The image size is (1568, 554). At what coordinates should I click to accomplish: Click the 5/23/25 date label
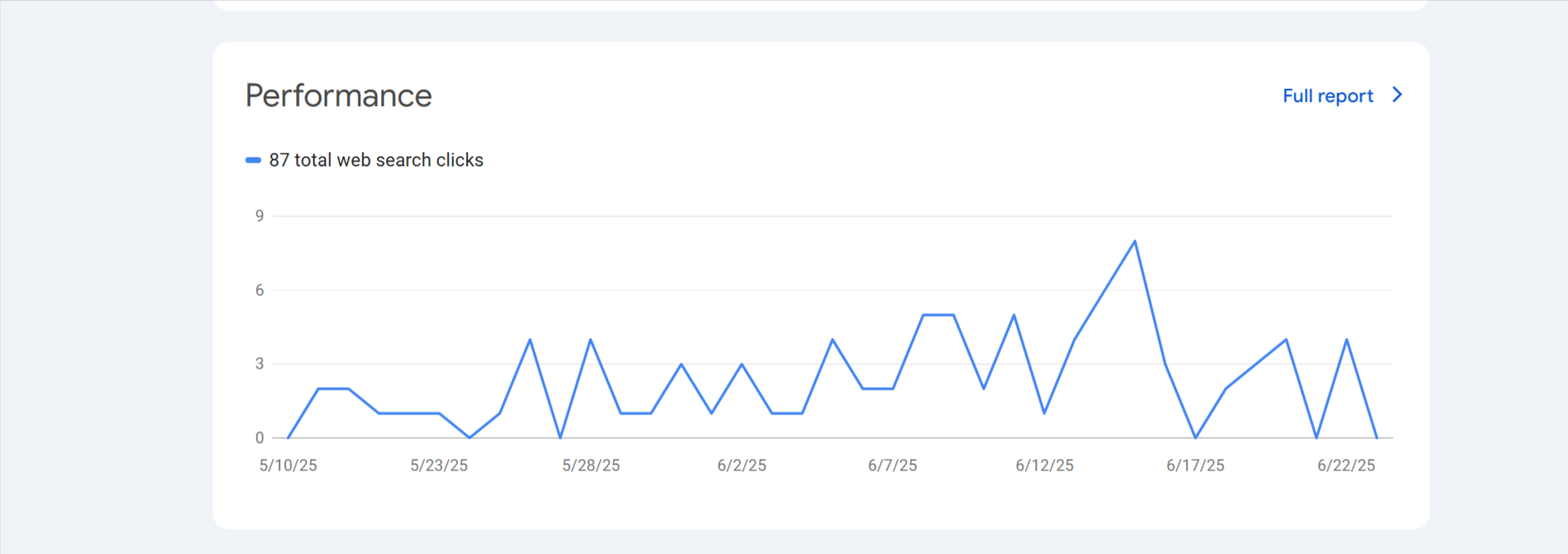(x=439, y=466)
